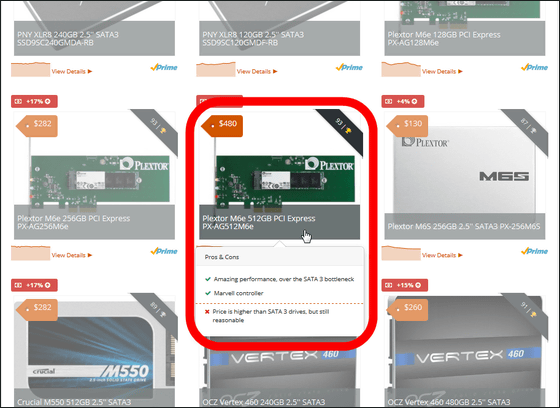Open View Details for PNY XLR8 120GB
Viewport: 560px width, 408px height.
click(x=257, y=71)
